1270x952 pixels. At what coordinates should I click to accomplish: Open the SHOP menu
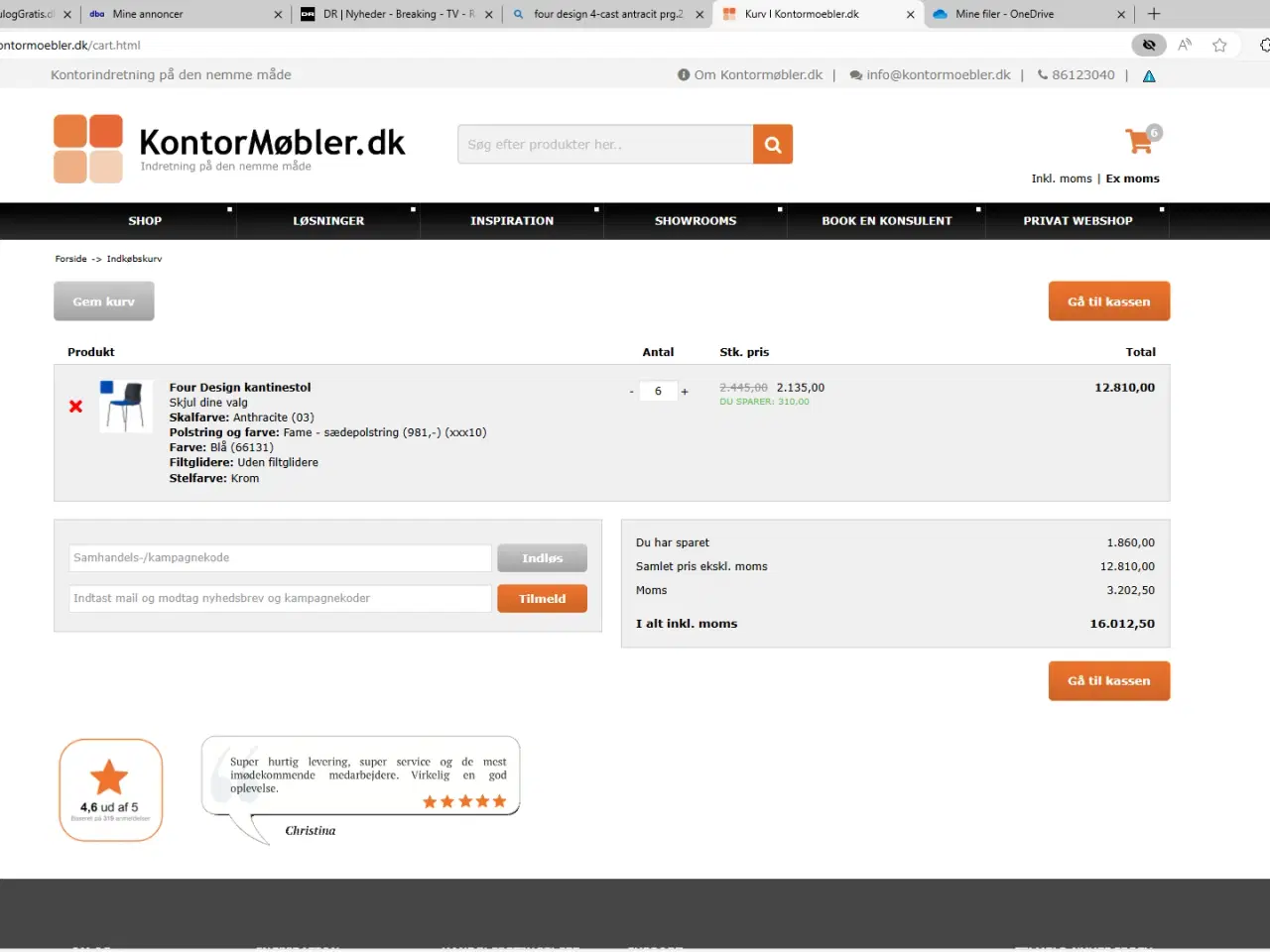[x=145, y=221]
